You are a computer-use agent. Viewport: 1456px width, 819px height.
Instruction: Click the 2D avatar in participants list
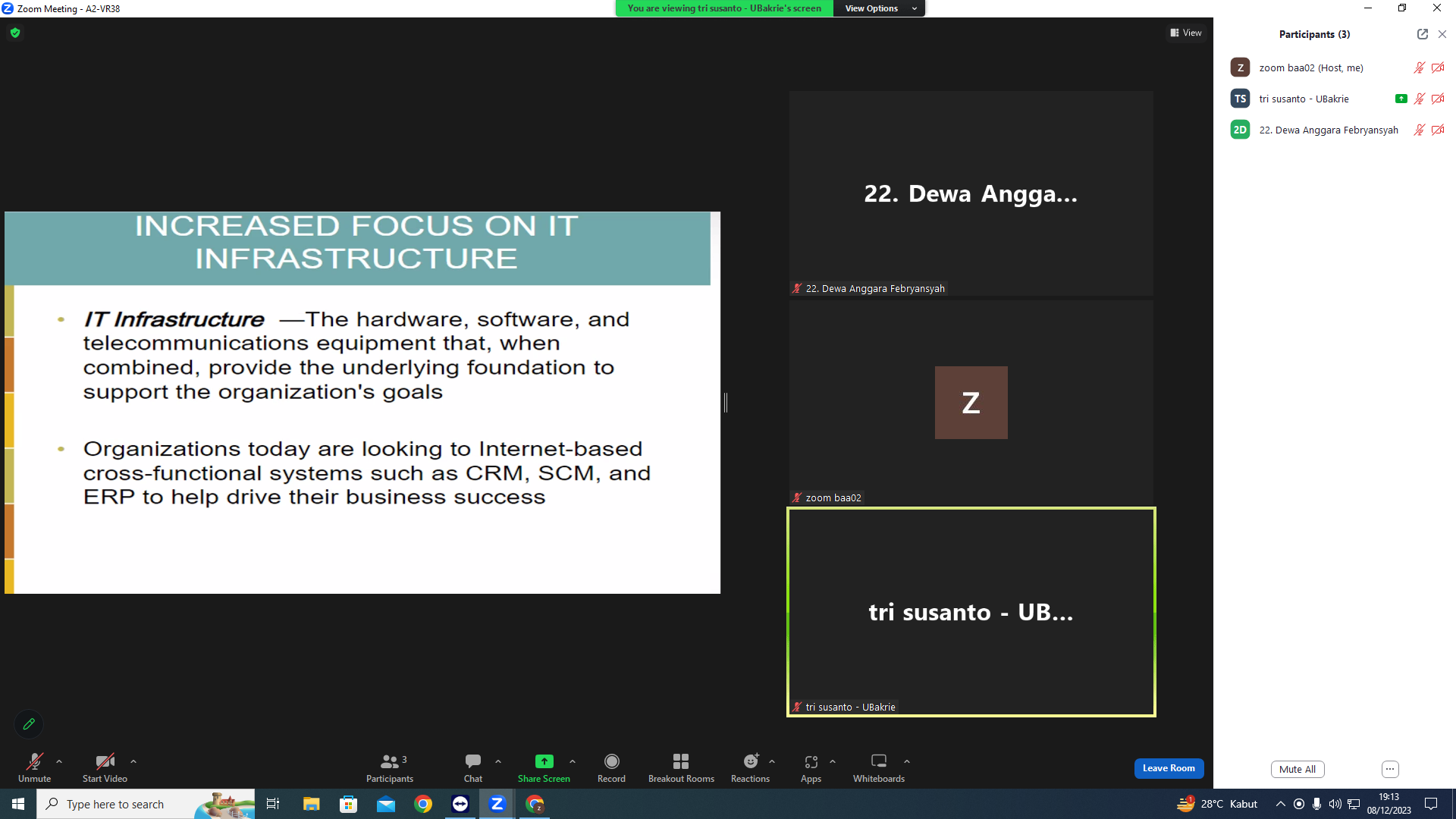[1240, 130]
